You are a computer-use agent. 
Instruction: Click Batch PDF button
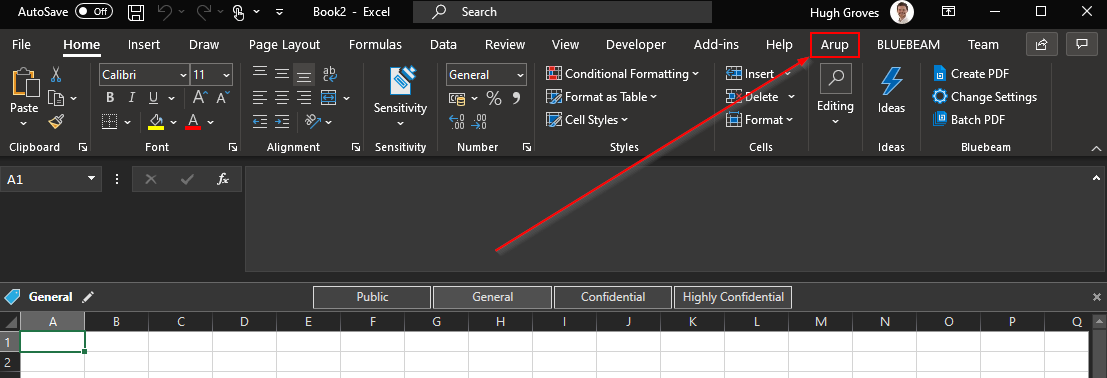pyautogui.click(x=969, y=120)
